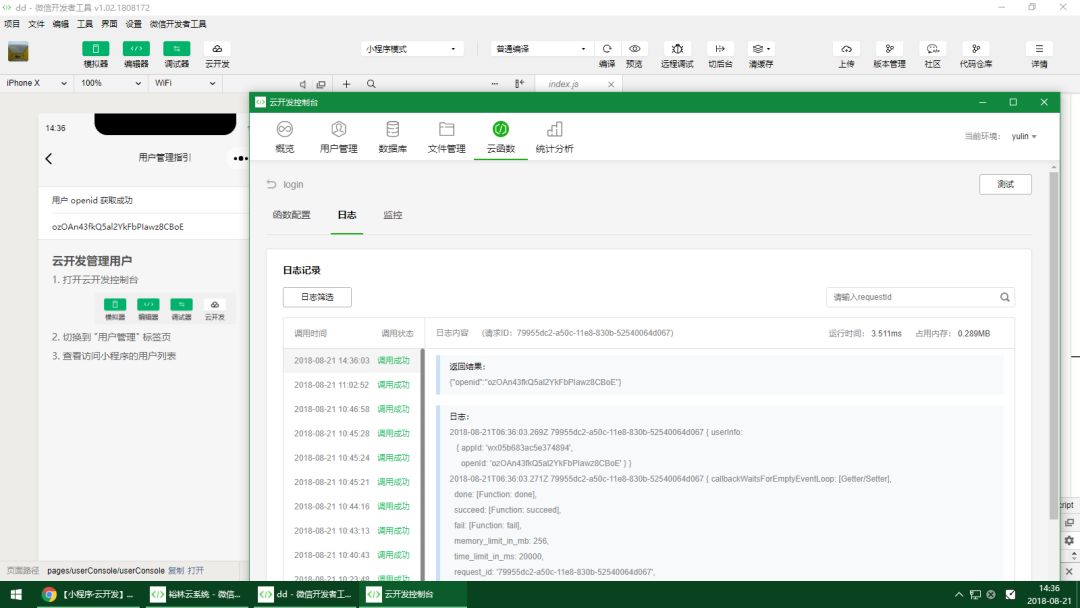The image size is (1080, 608).
Task: Click the plus add file icon
Action: coord(346,84)
